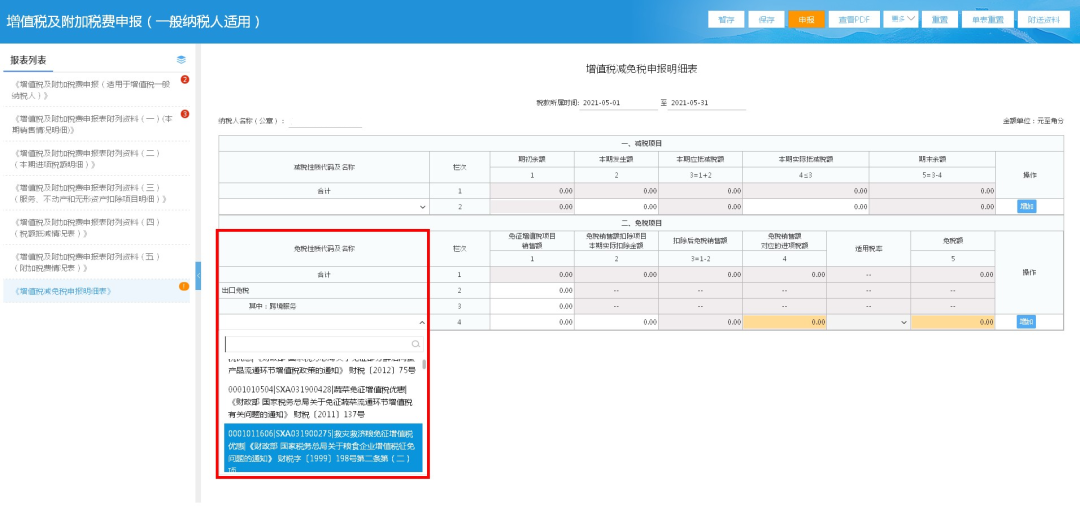Click red badge 3 on 附列资料（一）
The width and height of the screenshot is (1080, 506).
pos(185,114)
